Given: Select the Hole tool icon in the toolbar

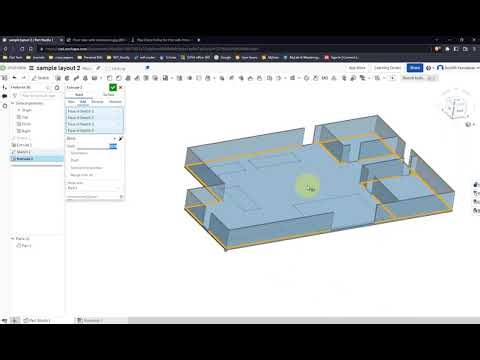Looking at the screenshot, I should click(x=155, y=78).
